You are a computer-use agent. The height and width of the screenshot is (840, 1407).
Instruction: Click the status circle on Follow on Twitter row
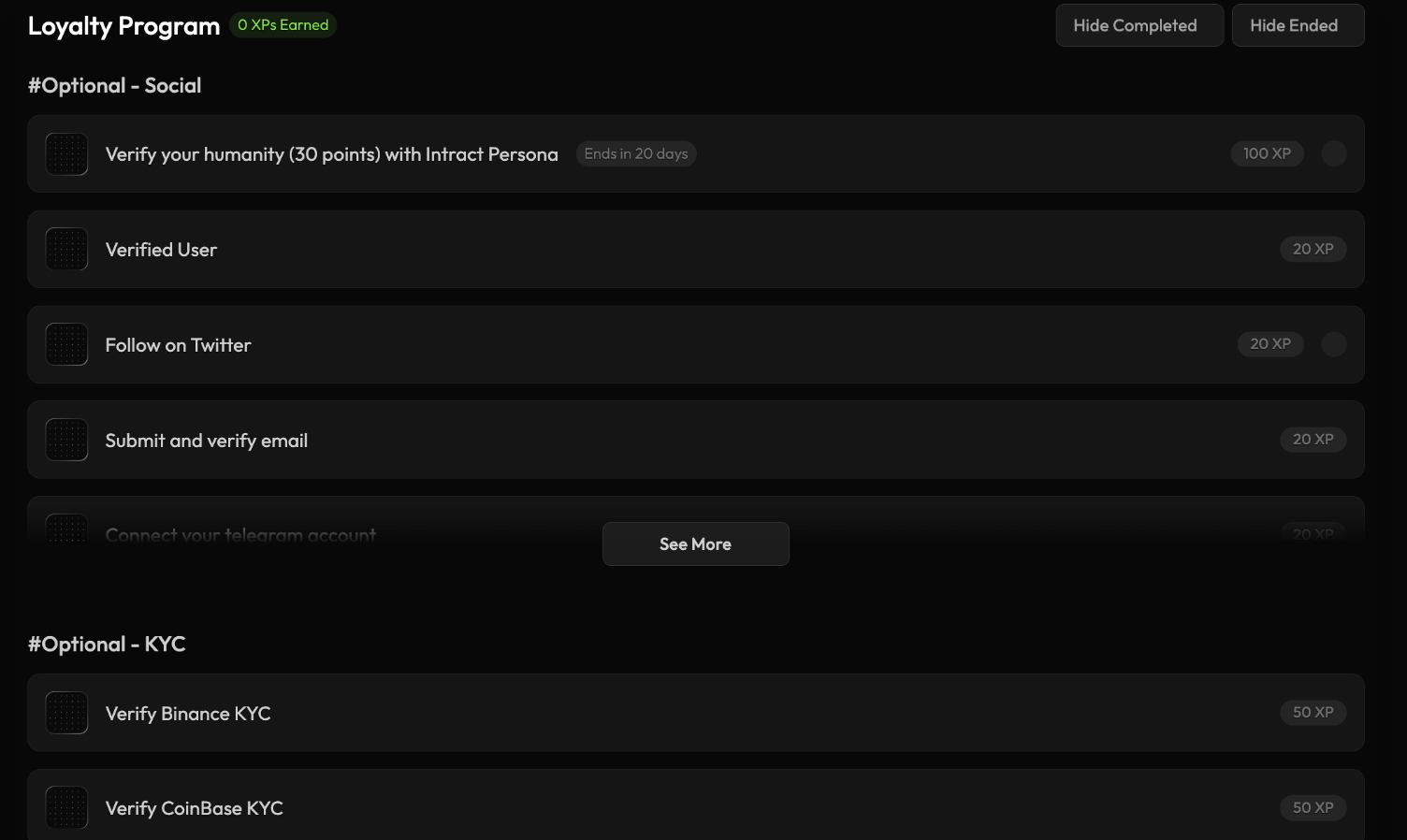click(x=1333, y=344)
